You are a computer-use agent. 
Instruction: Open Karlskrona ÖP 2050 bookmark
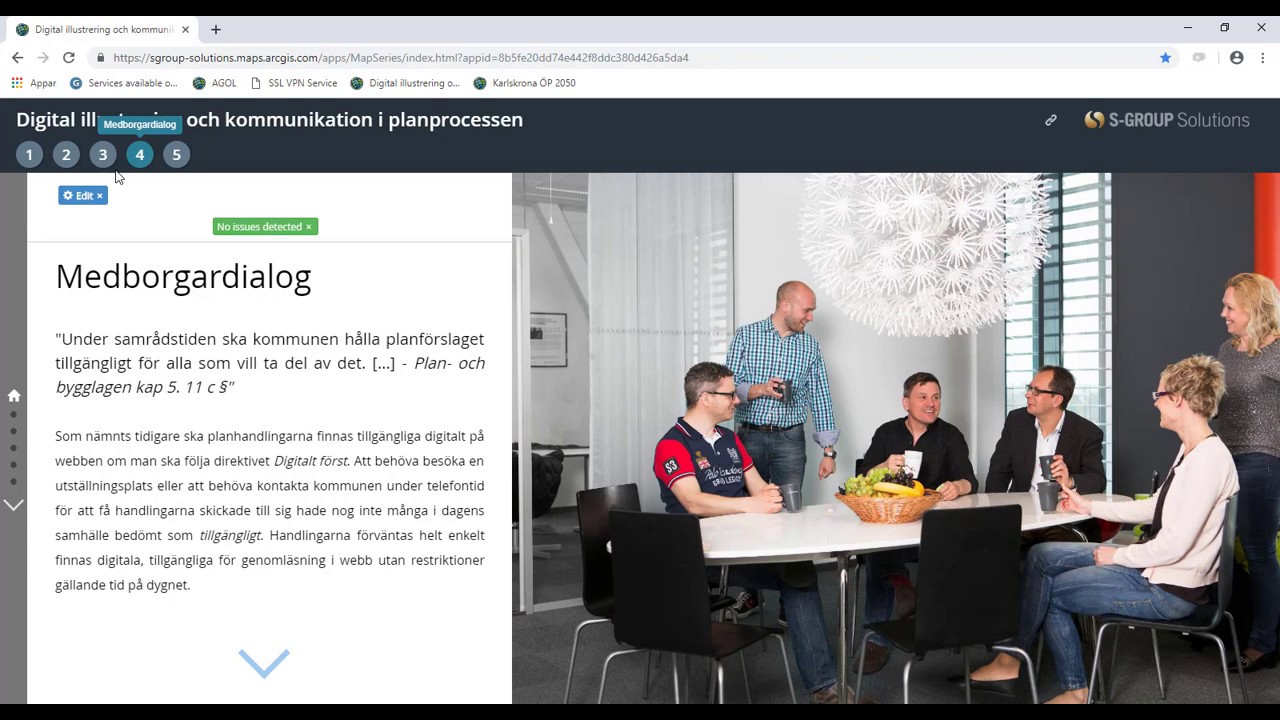(x=525, y=83)
